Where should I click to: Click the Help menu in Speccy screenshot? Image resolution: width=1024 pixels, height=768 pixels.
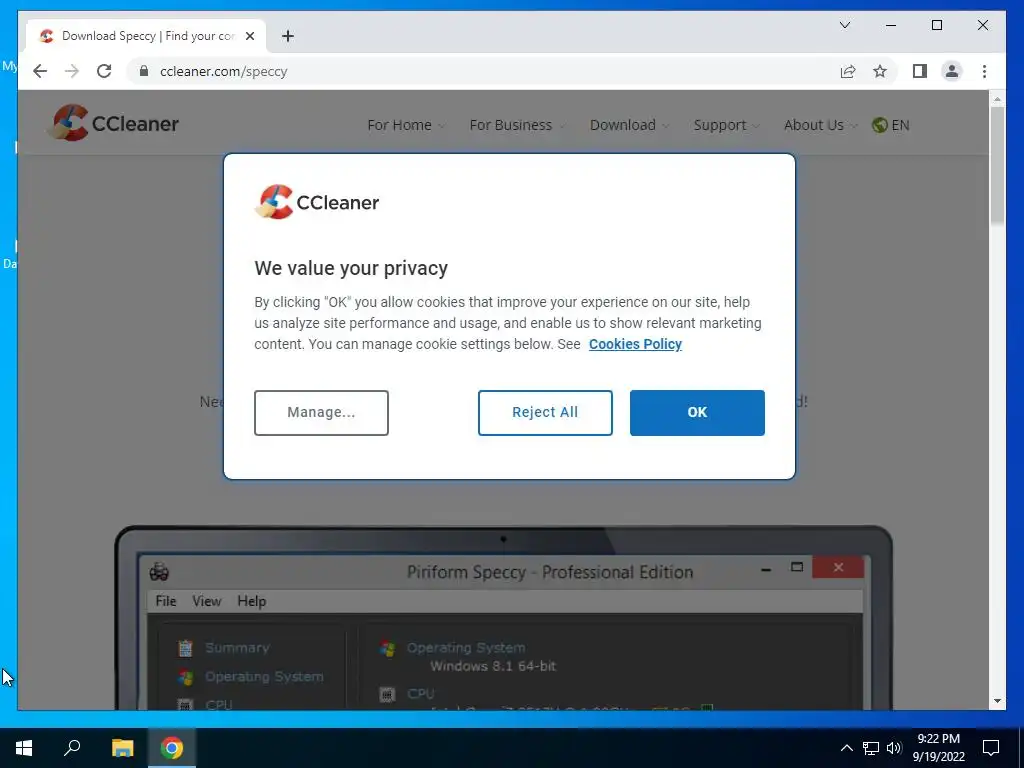251,601
